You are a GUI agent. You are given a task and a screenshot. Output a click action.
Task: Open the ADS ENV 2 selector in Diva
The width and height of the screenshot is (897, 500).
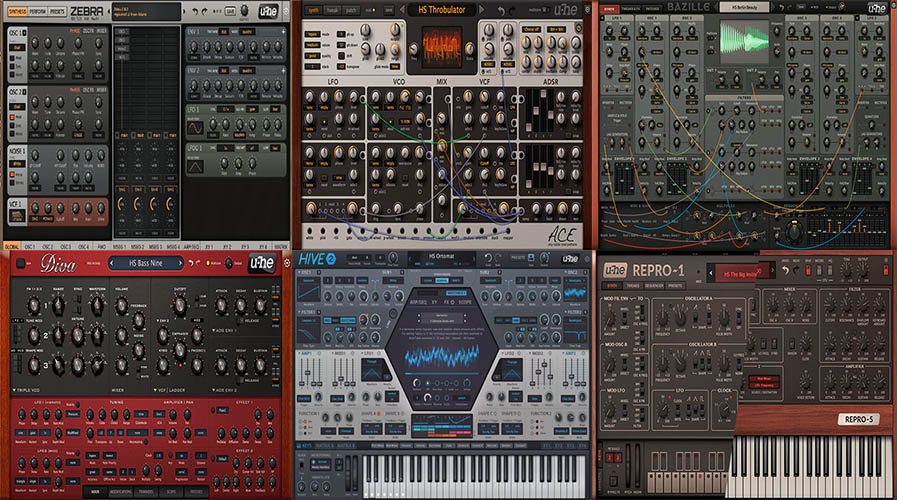point(224,390)
